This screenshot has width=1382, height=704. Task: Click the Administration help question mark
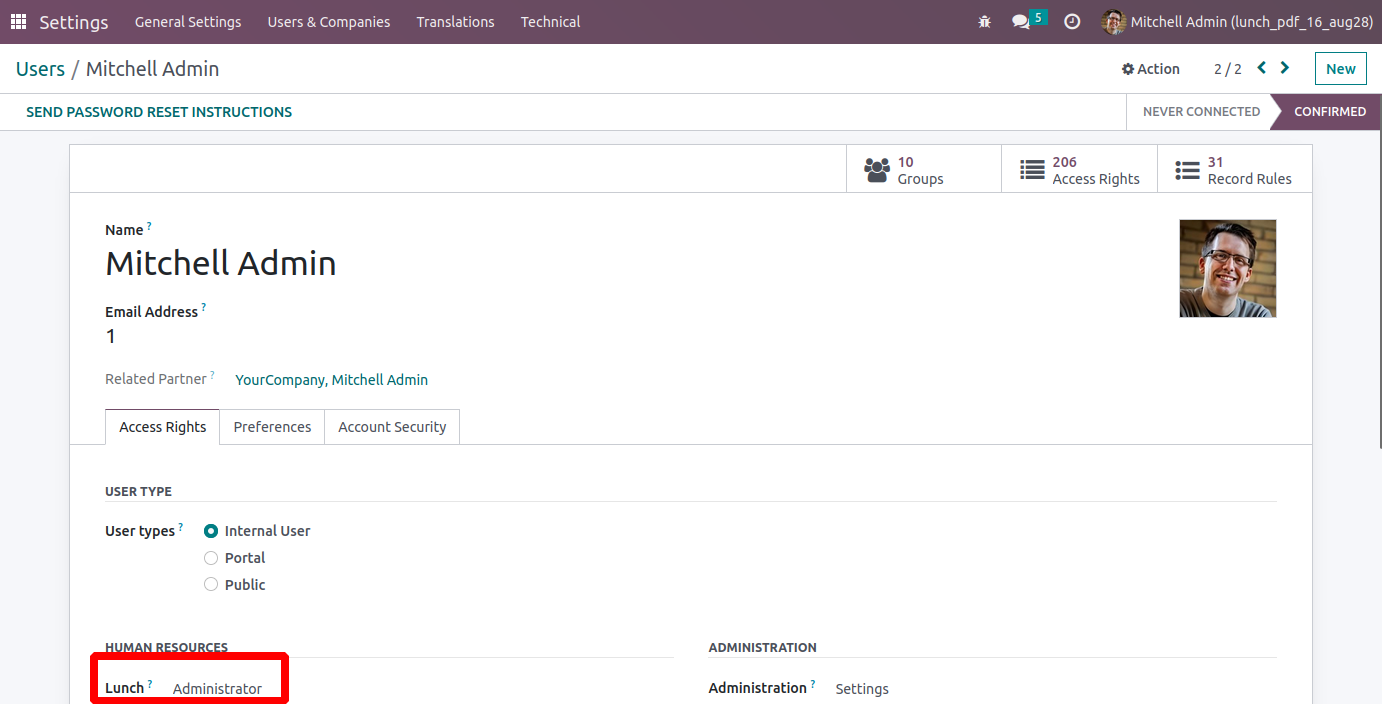(813, 684)
